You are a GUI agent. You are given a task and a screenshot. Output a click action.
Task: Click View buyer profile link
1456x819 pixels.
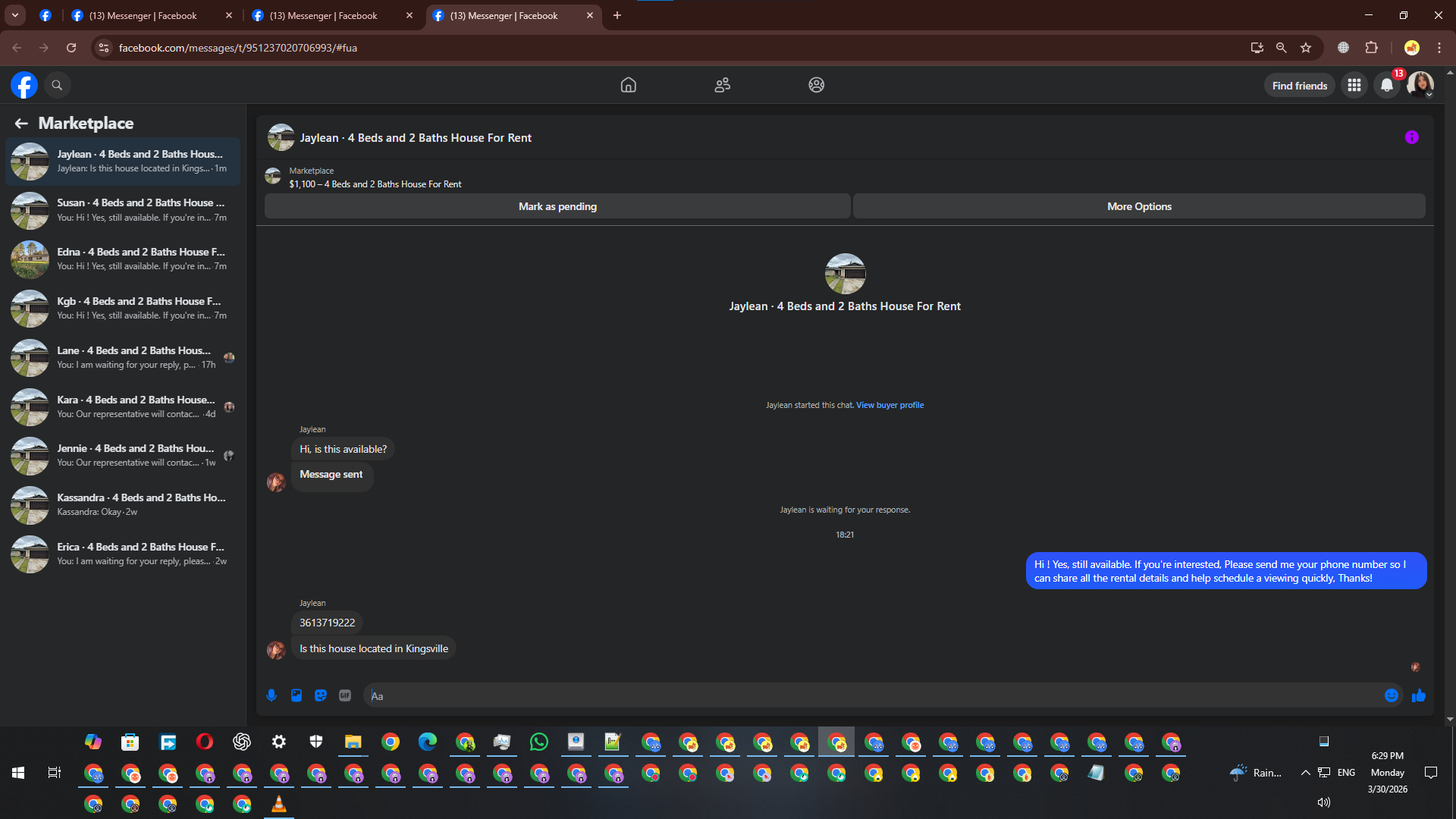(890, 405)
